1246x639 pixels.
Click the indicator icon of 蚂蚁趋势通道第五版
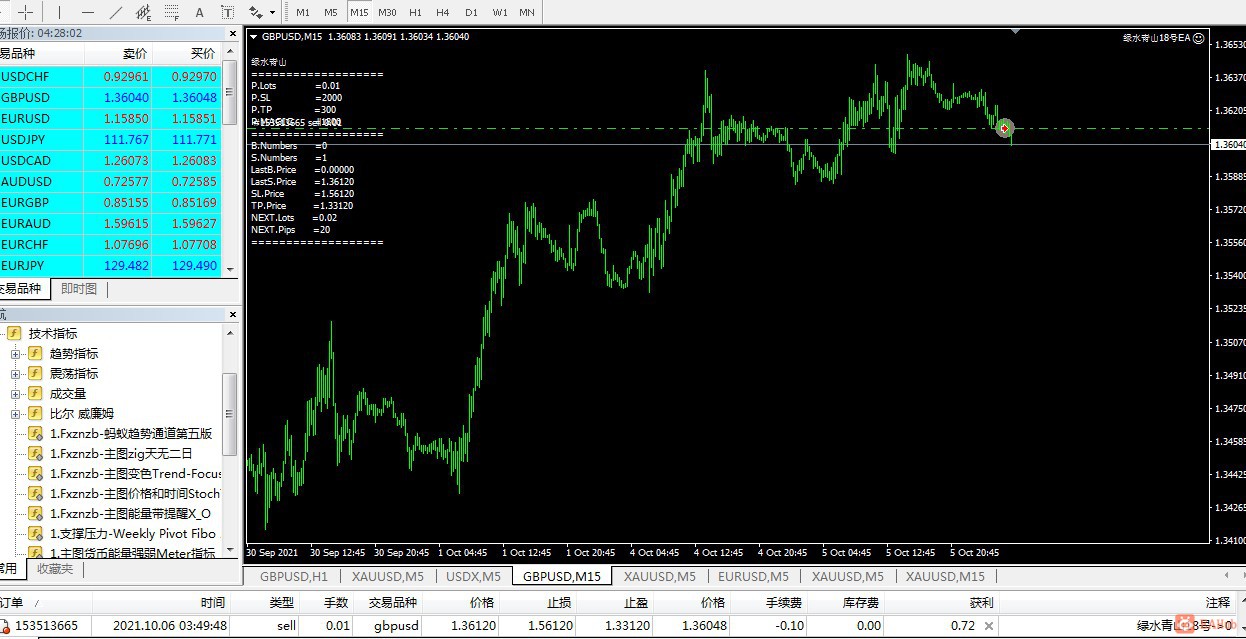(x=35, y=433)
